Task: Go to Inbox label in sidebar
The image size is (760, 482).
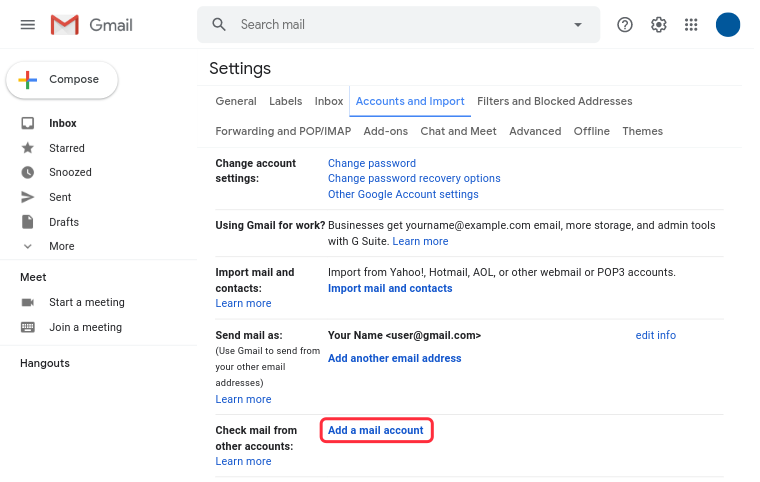Action: pyautogui.click(x=63, y=123)
